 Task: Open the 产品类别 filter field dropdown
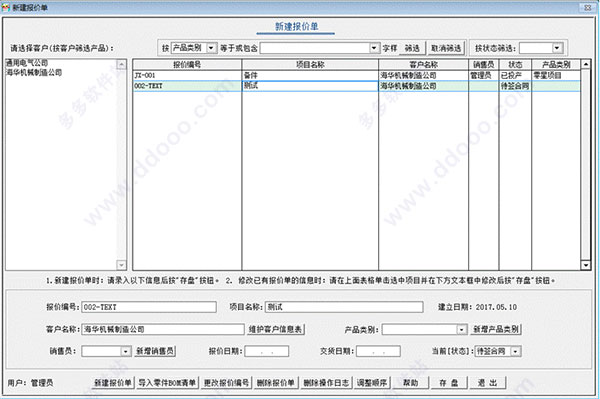(211, 48)
